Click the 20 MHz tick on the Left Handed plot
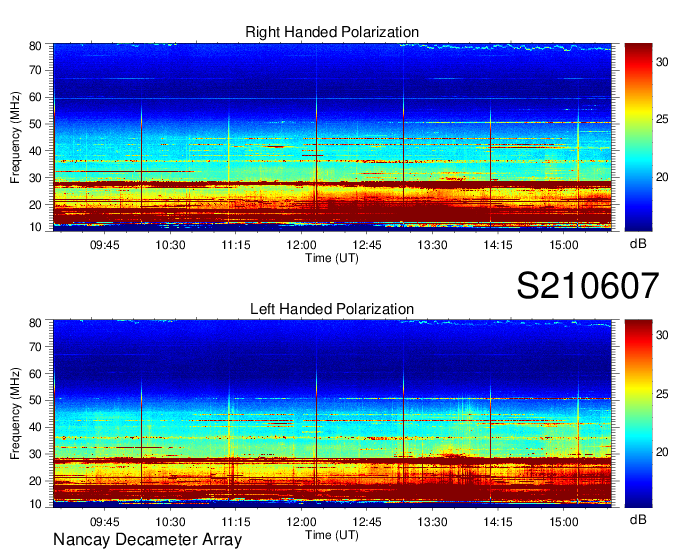Image resolution: width=680 pixels, height=552 pixels. [35, 481]
